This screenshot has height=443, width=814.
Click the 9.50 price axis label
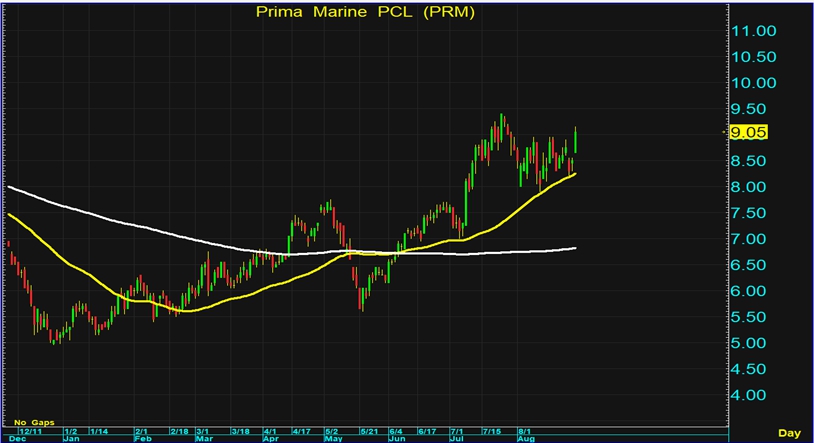click(748, 109)
